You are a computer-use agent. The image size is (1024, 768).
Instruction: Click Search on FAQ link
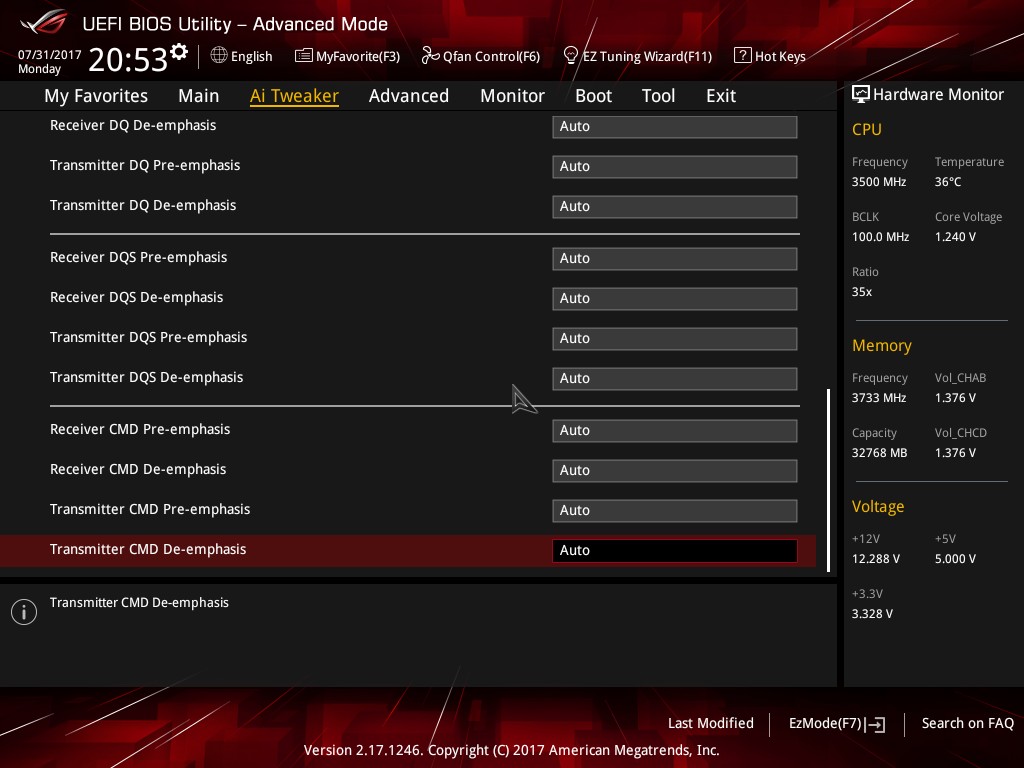pos(967,724)
